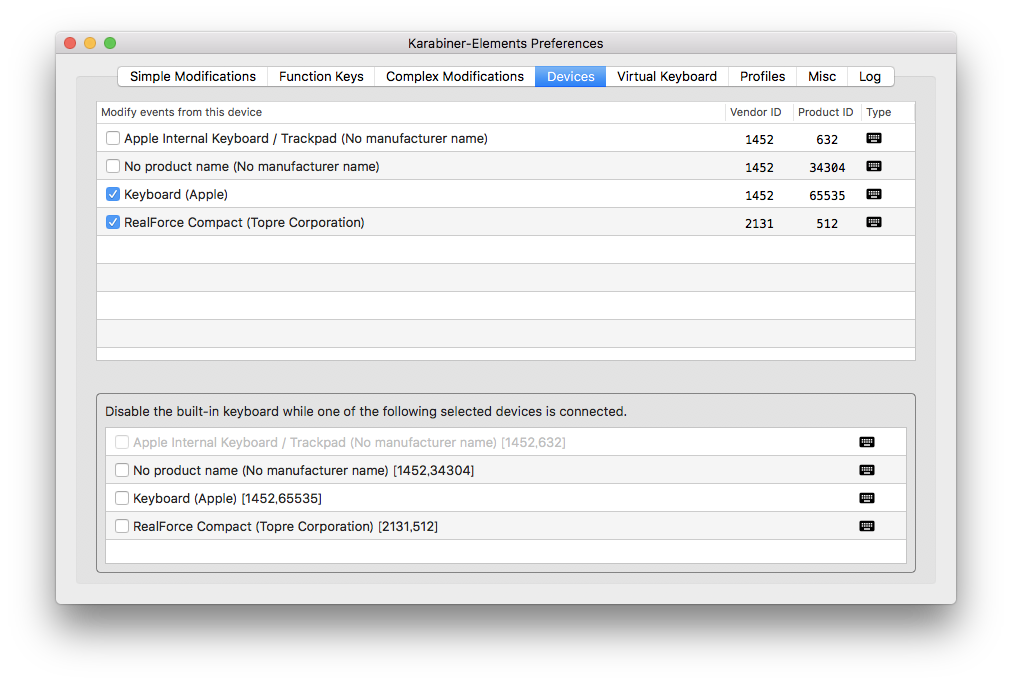Select 'RealForce Compact (Topre Corporation)' top row text
Image resolution: width=1012 pixels, height=684 pixels.
click(x=244, y=223)
